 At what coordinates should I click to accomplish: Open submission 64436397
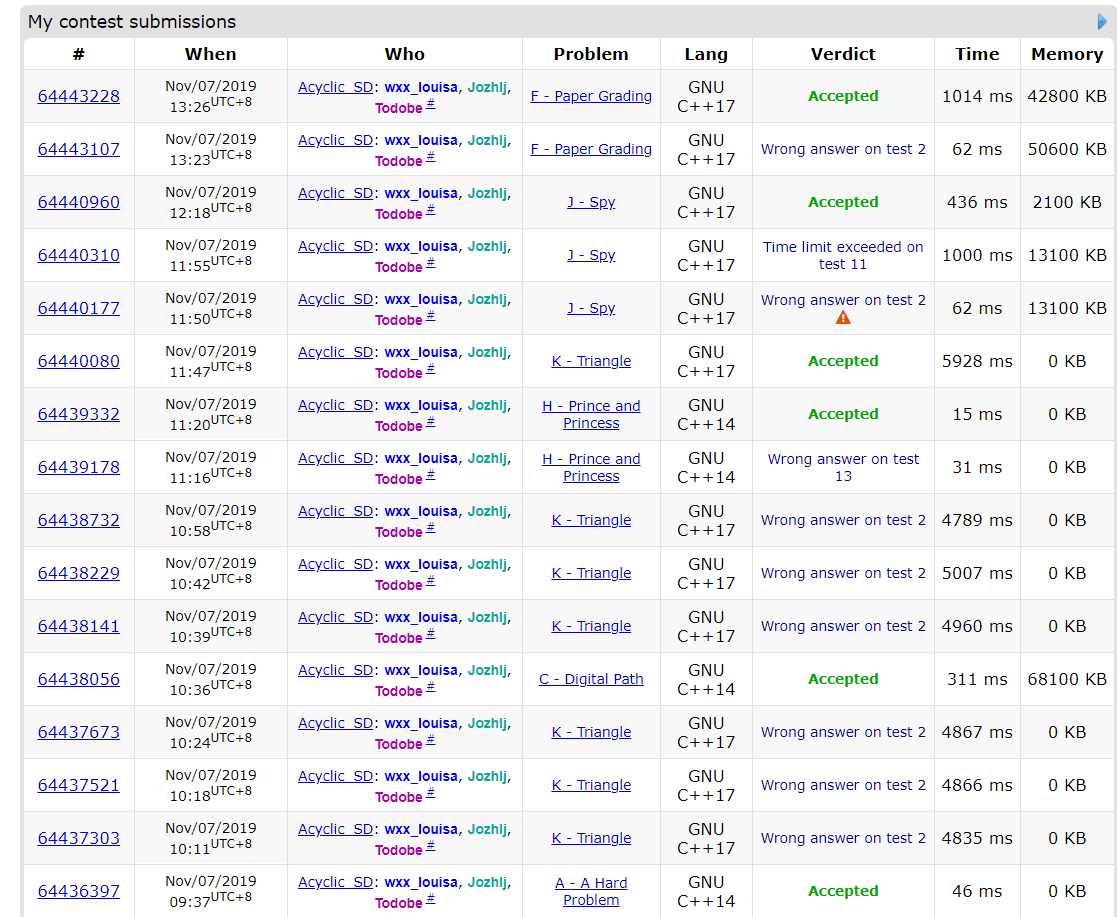(x=79, y=891)
